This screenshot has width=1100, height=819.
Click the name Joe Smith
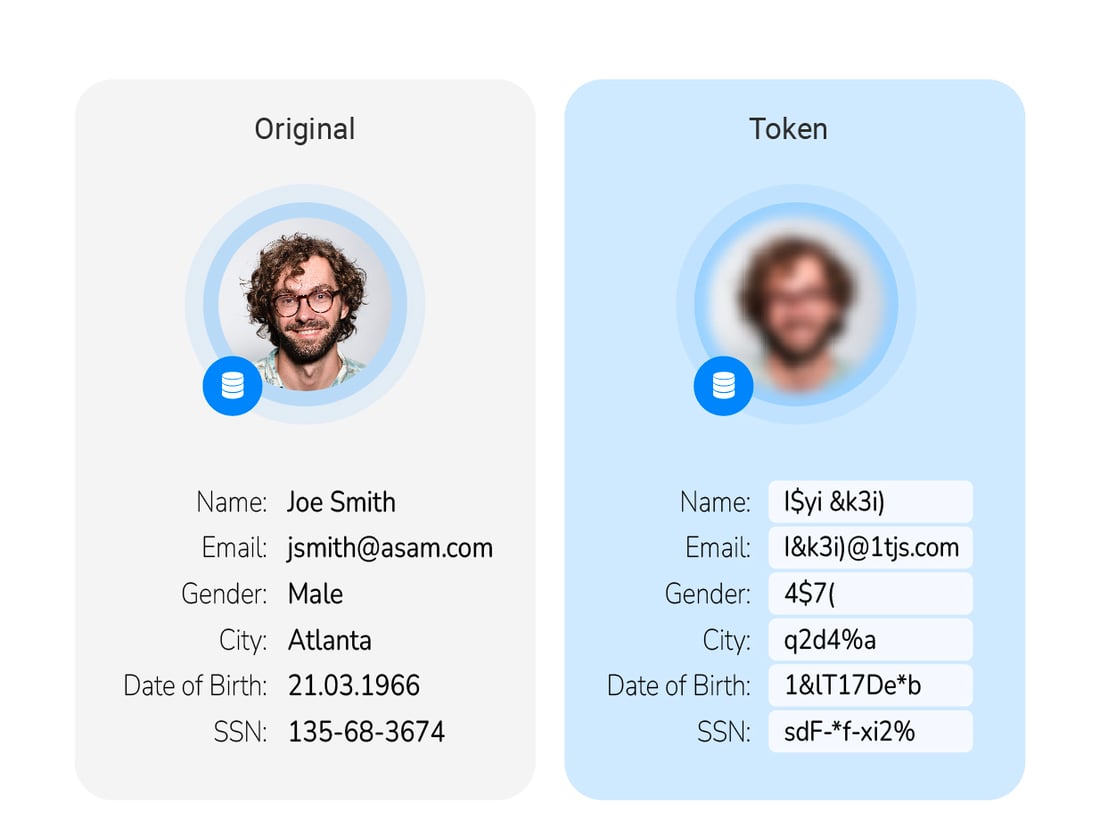click(341, 502)
